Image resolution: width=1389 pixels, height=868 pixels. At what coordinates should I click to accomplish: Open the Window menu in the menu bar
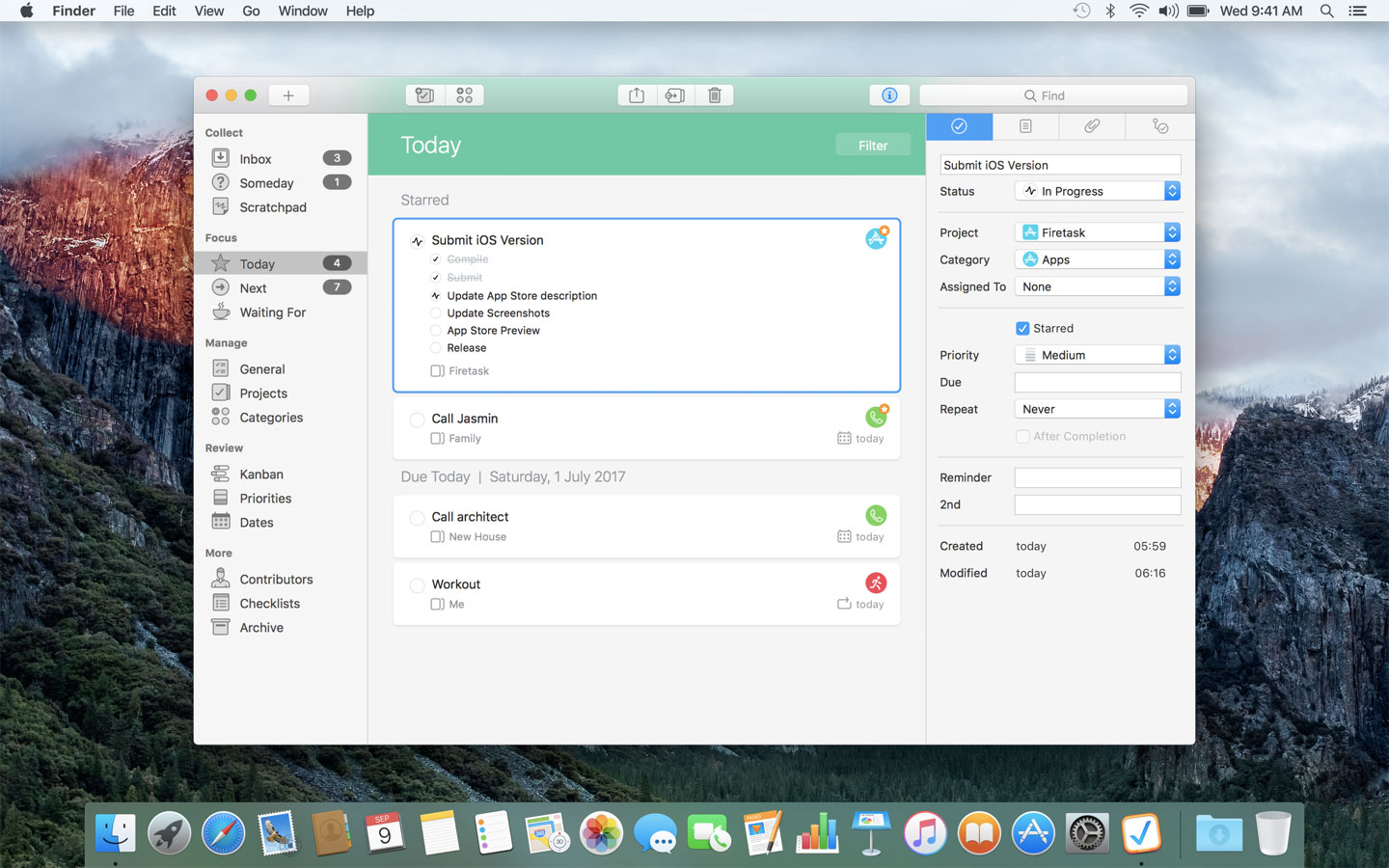click(x=302, y=11)
